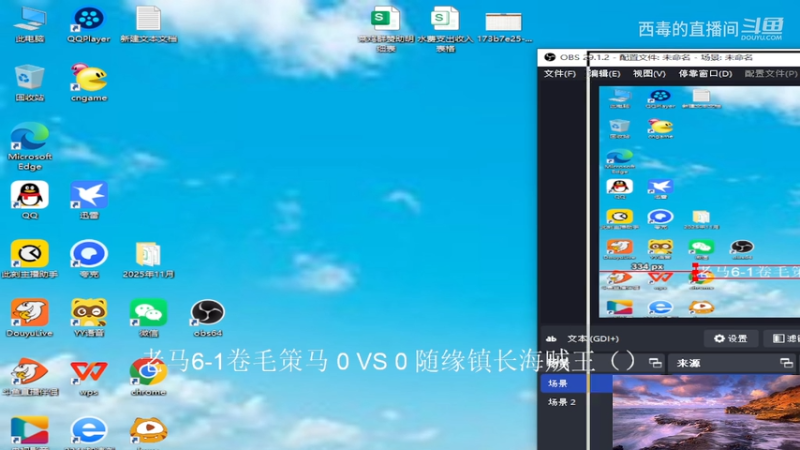Pop out the 来源 dock panel

click(x=786, y=363)
